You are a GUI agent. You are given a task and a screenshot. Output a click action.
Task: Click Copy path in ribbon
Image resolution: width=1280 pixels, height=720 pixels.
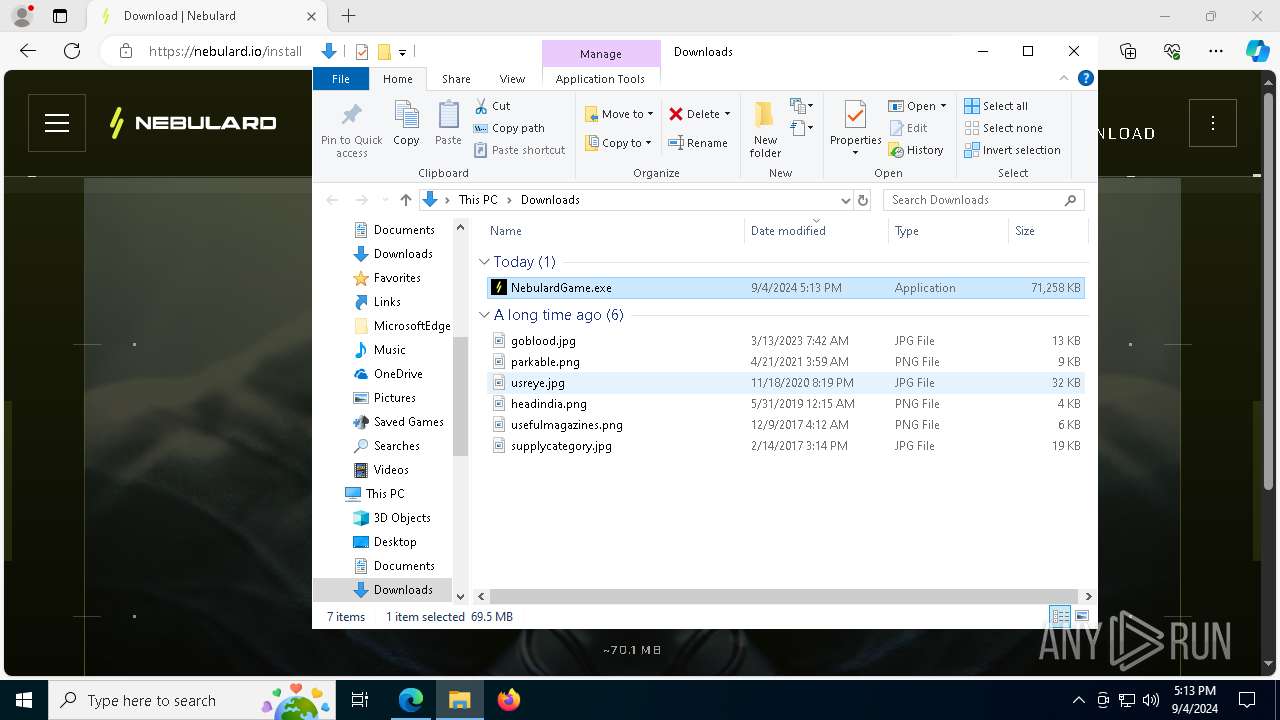(509, 128)
